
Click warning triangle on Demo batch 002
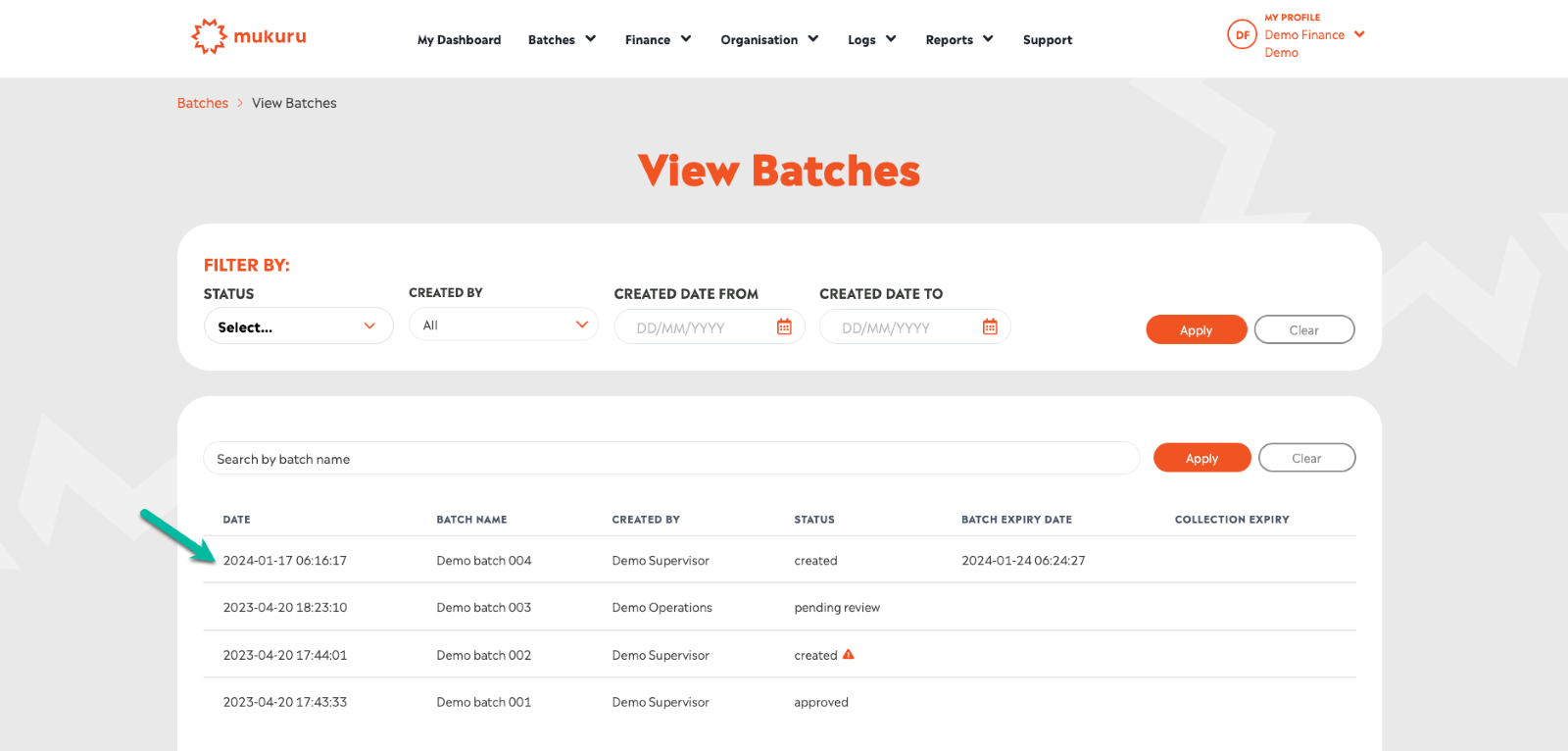pos(849,655)
